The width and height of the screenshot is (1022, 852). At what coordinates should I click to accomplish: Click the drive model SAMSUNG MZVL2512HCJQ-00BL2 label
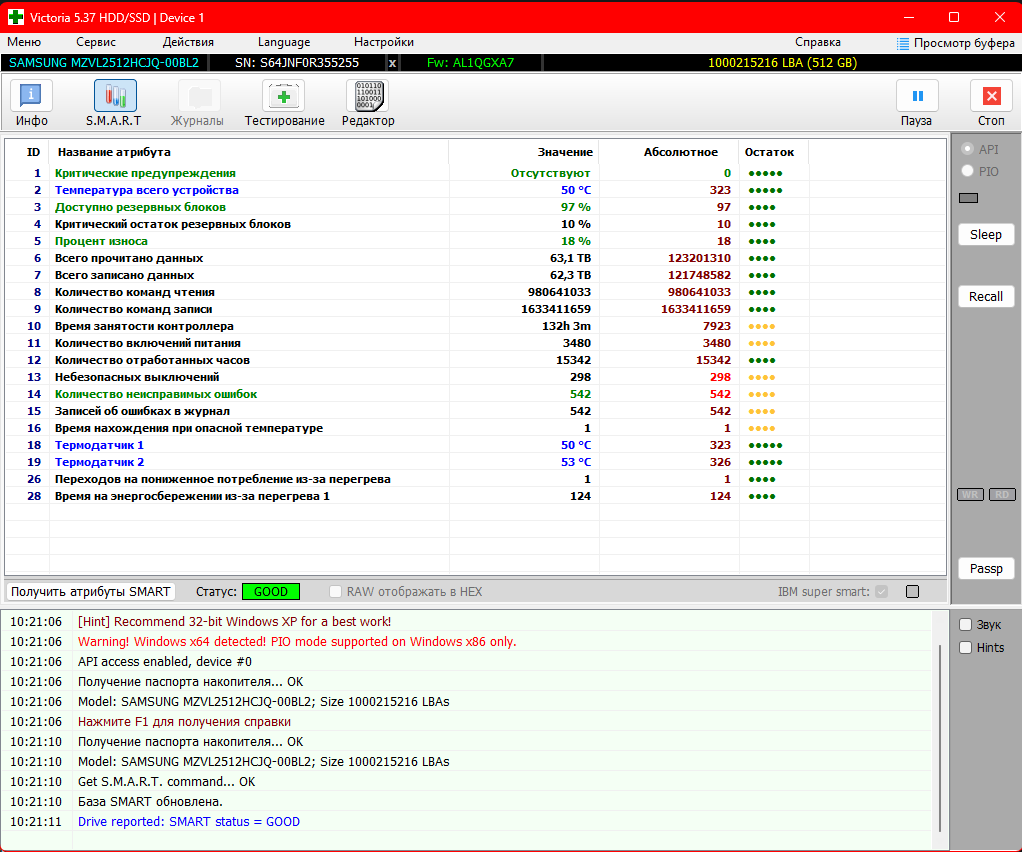(104, 63)
